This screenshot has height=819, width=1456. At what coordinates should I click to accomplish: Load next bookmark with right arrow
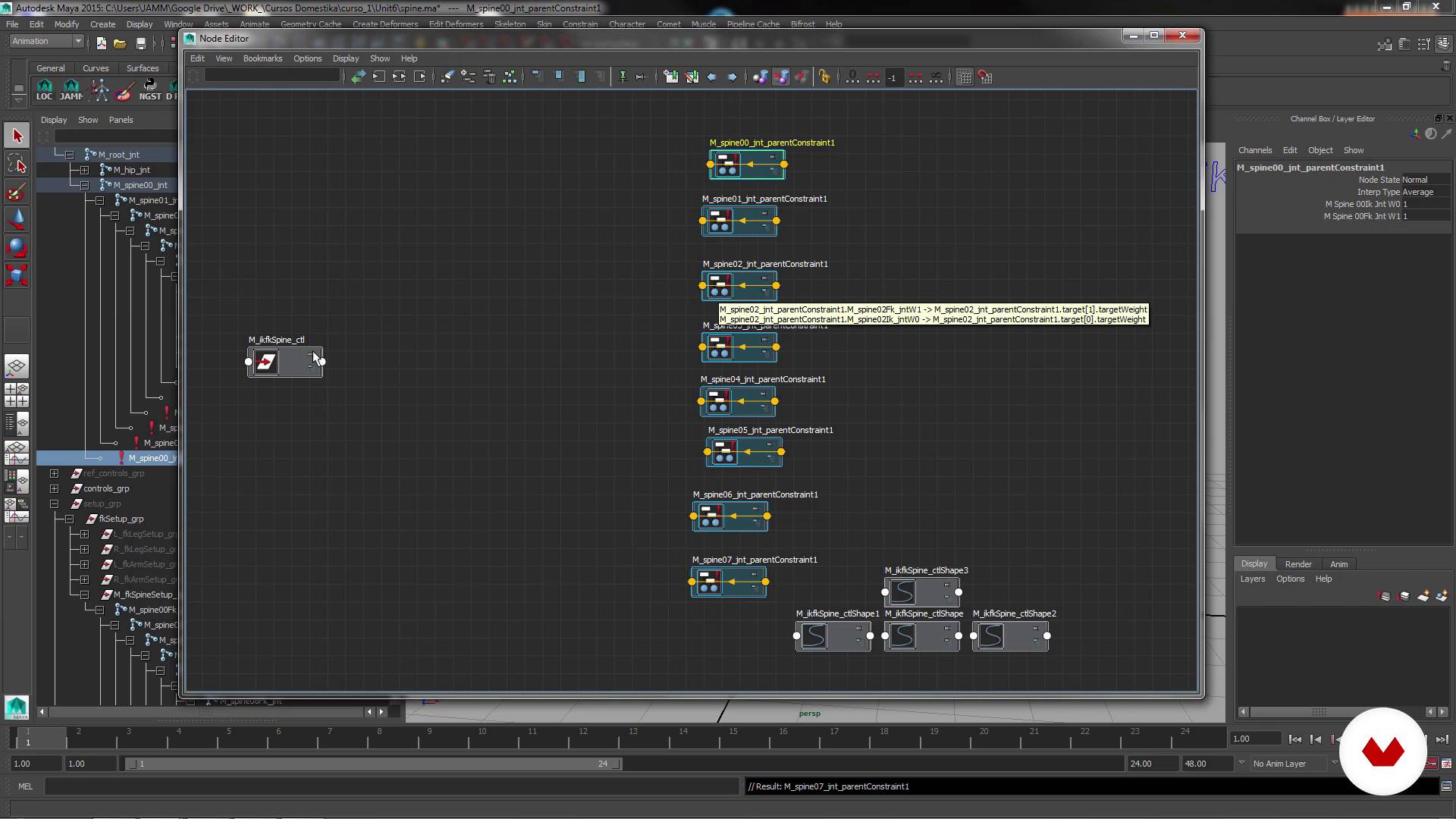click(x=732, y=77)
